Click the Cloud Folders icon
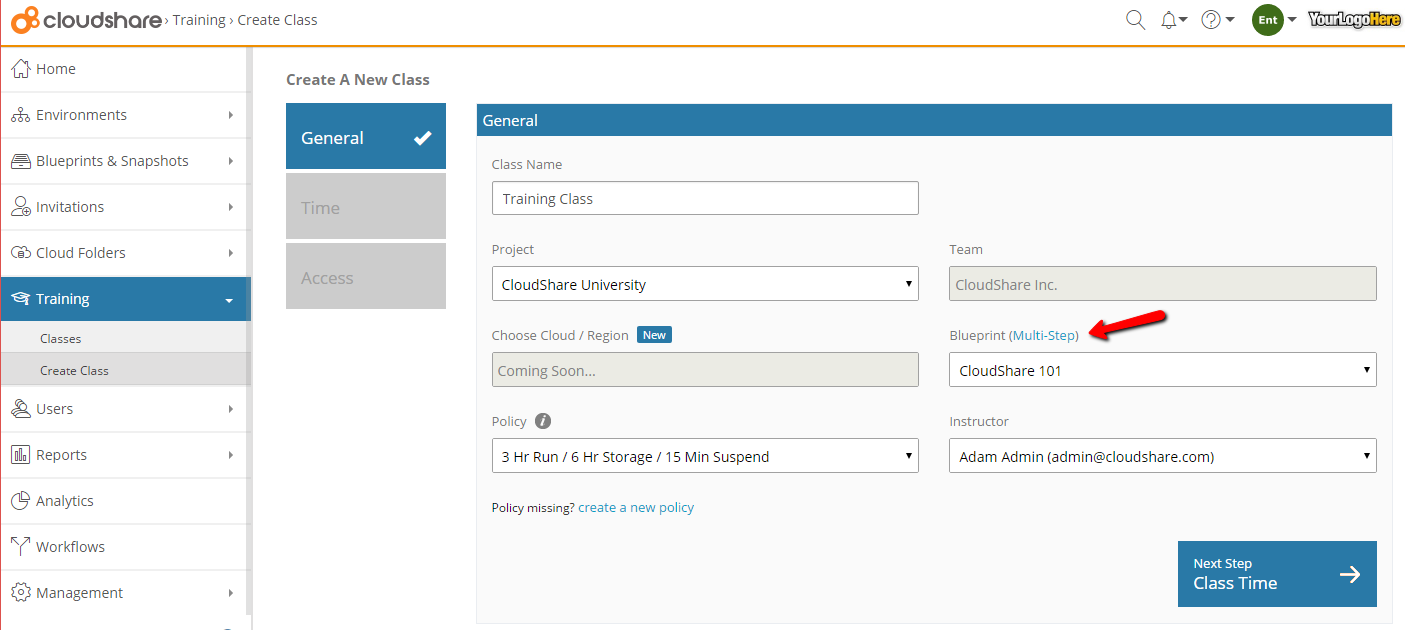 point(20,253)
